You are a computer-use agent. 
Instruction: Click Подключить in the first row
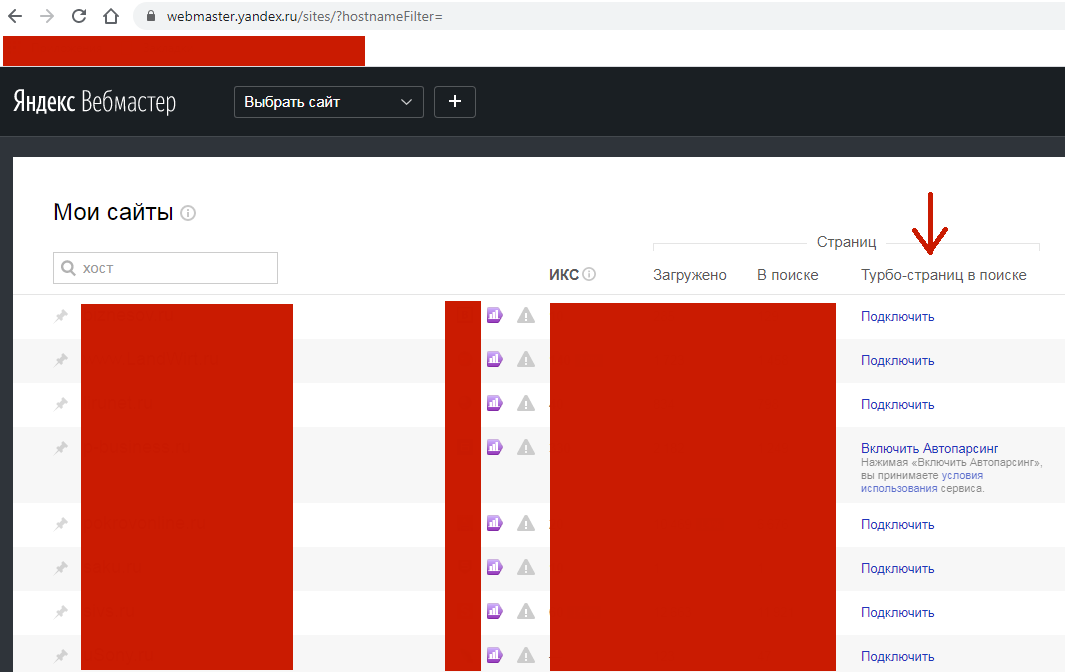(x=897, y=317)
